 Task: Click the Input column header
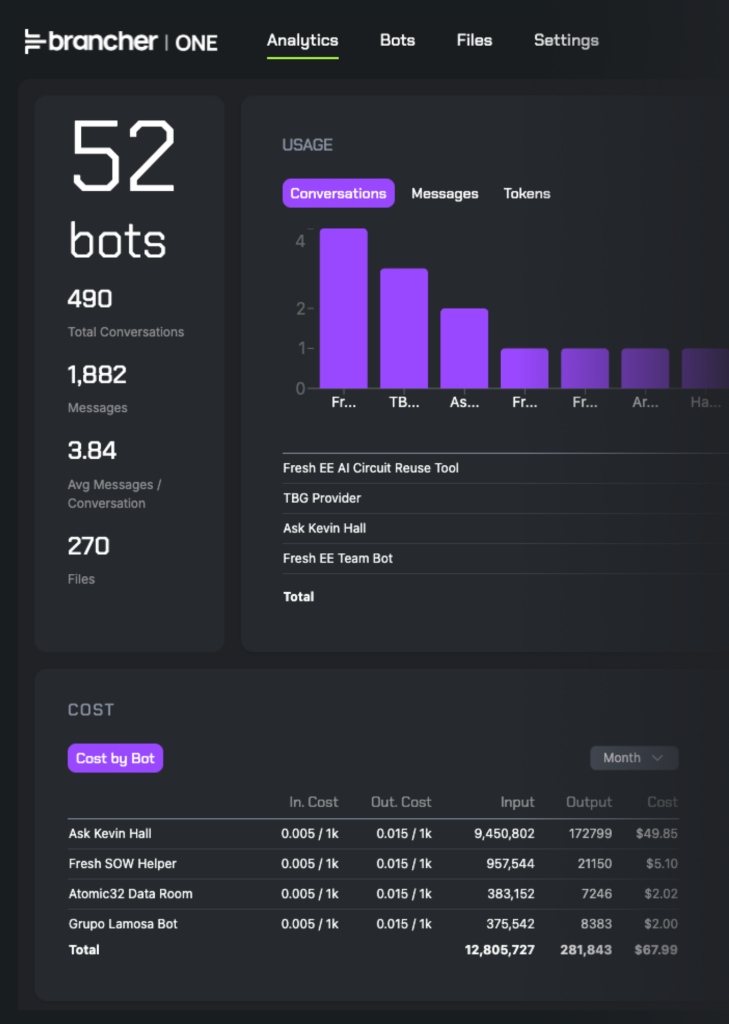point(517,802)
